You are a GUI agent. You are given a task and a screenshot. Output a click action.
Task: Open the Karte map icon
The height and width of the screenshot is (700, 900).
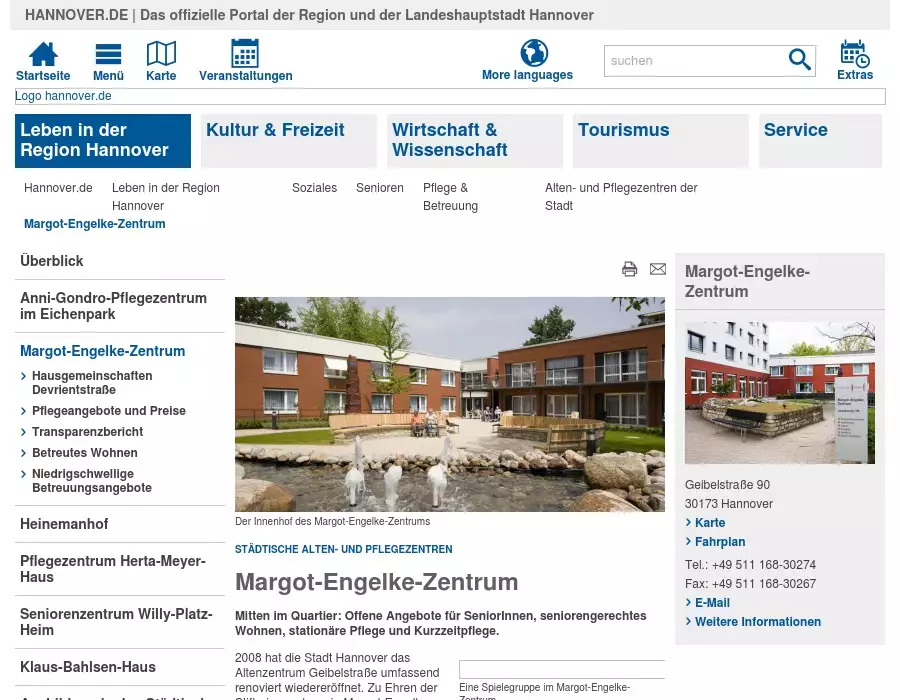coord(161,54)
